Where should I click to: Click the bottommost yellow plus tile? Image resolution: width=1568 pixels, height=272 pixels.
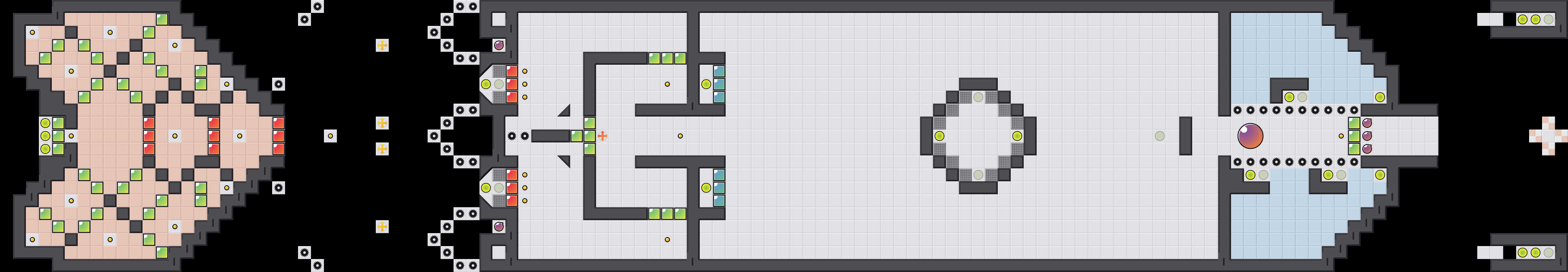coord(382,226)
